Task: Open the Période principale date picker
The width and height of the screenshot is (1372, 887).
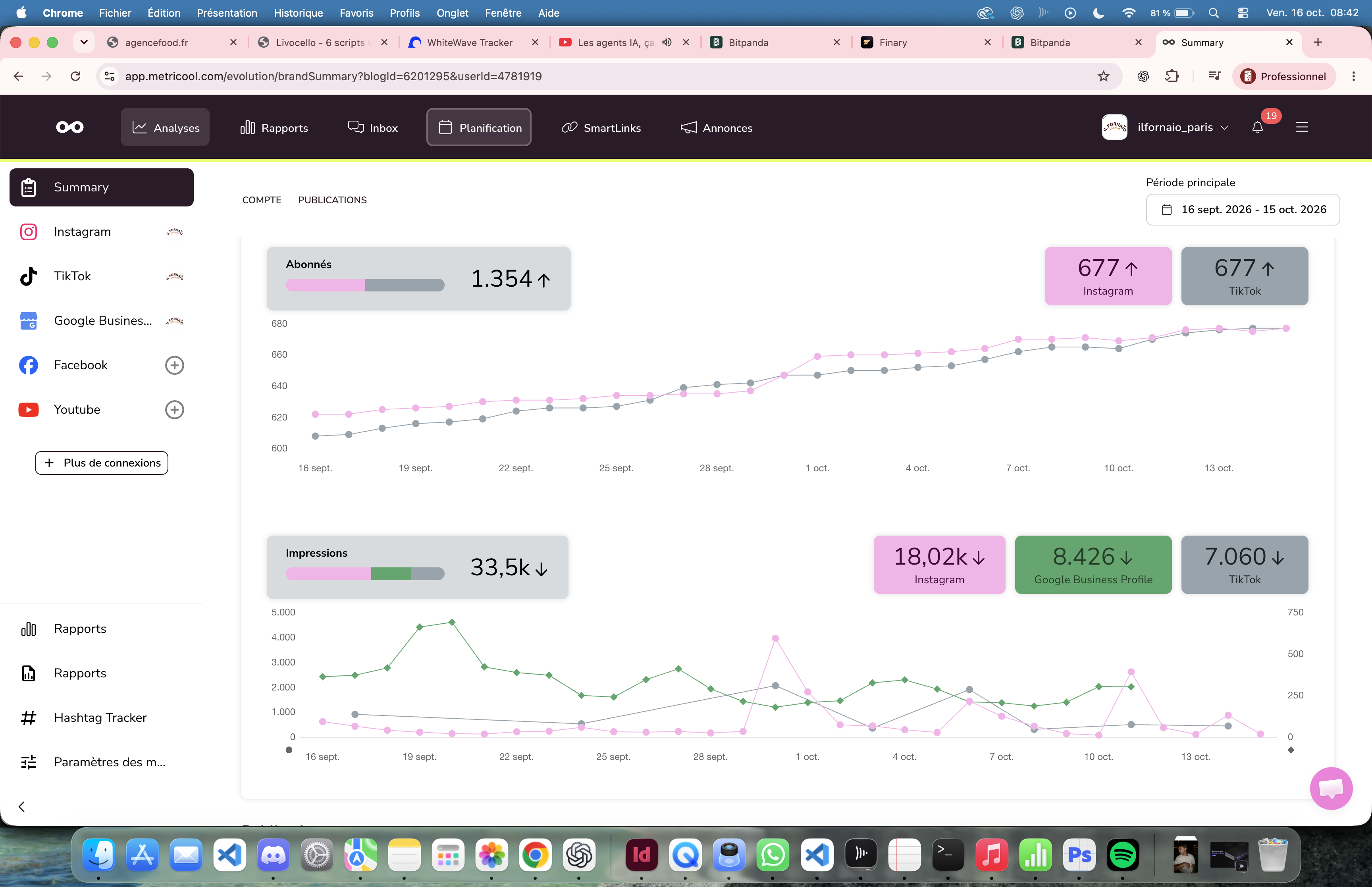Action: click(x=1243, y=210)
